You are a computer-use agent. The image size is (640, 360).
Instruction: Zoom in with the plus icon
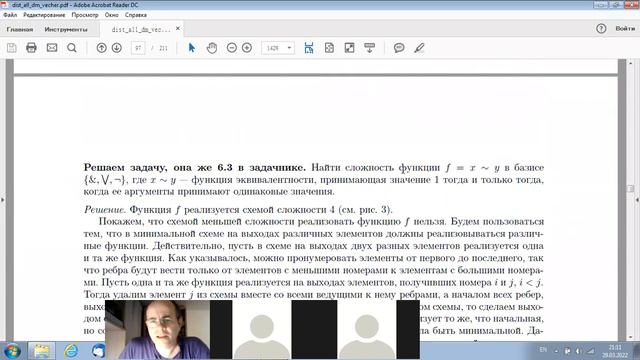(x=247, y=48)
